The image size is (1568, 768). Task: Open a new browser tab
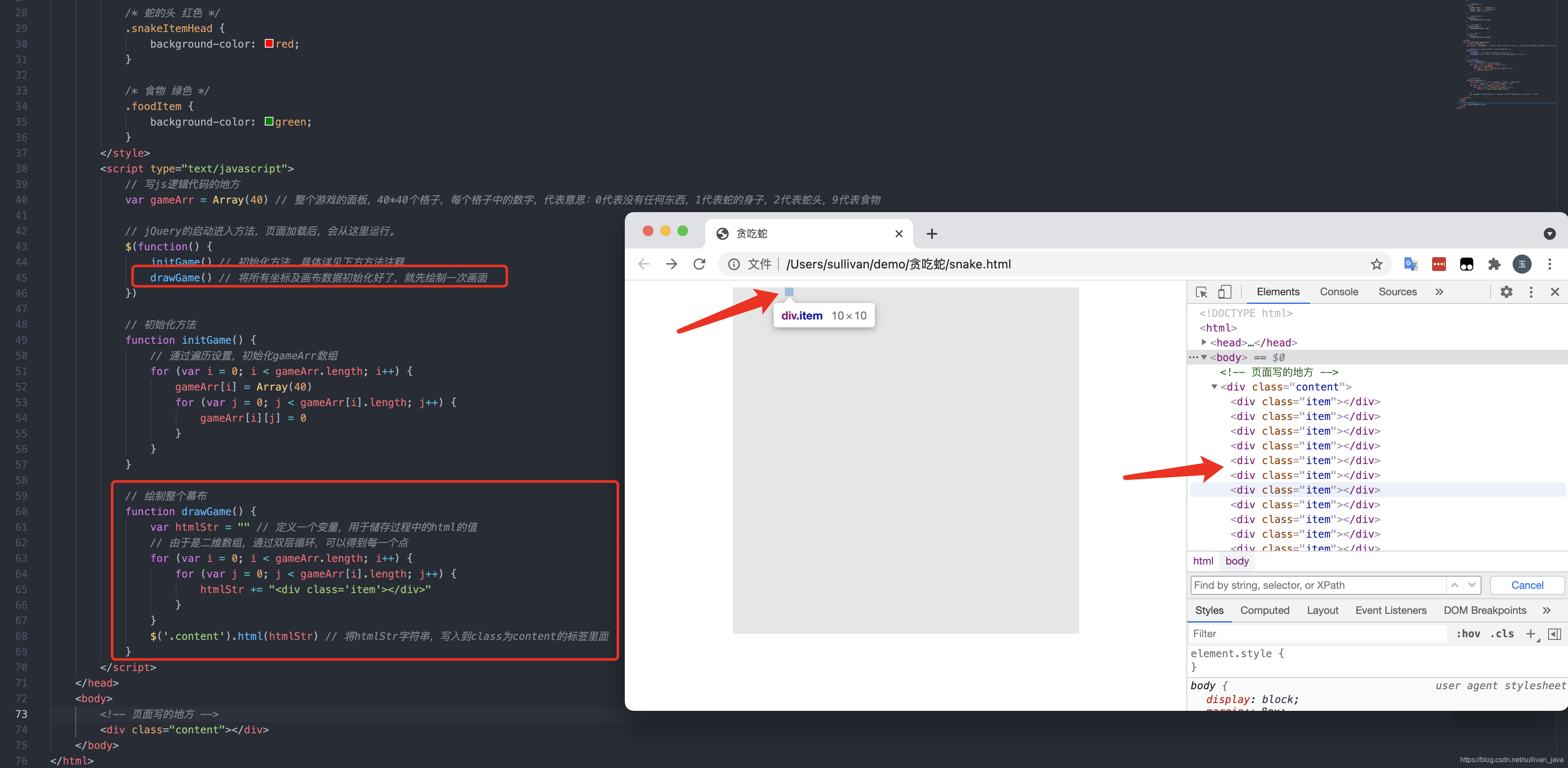(931, 234)
